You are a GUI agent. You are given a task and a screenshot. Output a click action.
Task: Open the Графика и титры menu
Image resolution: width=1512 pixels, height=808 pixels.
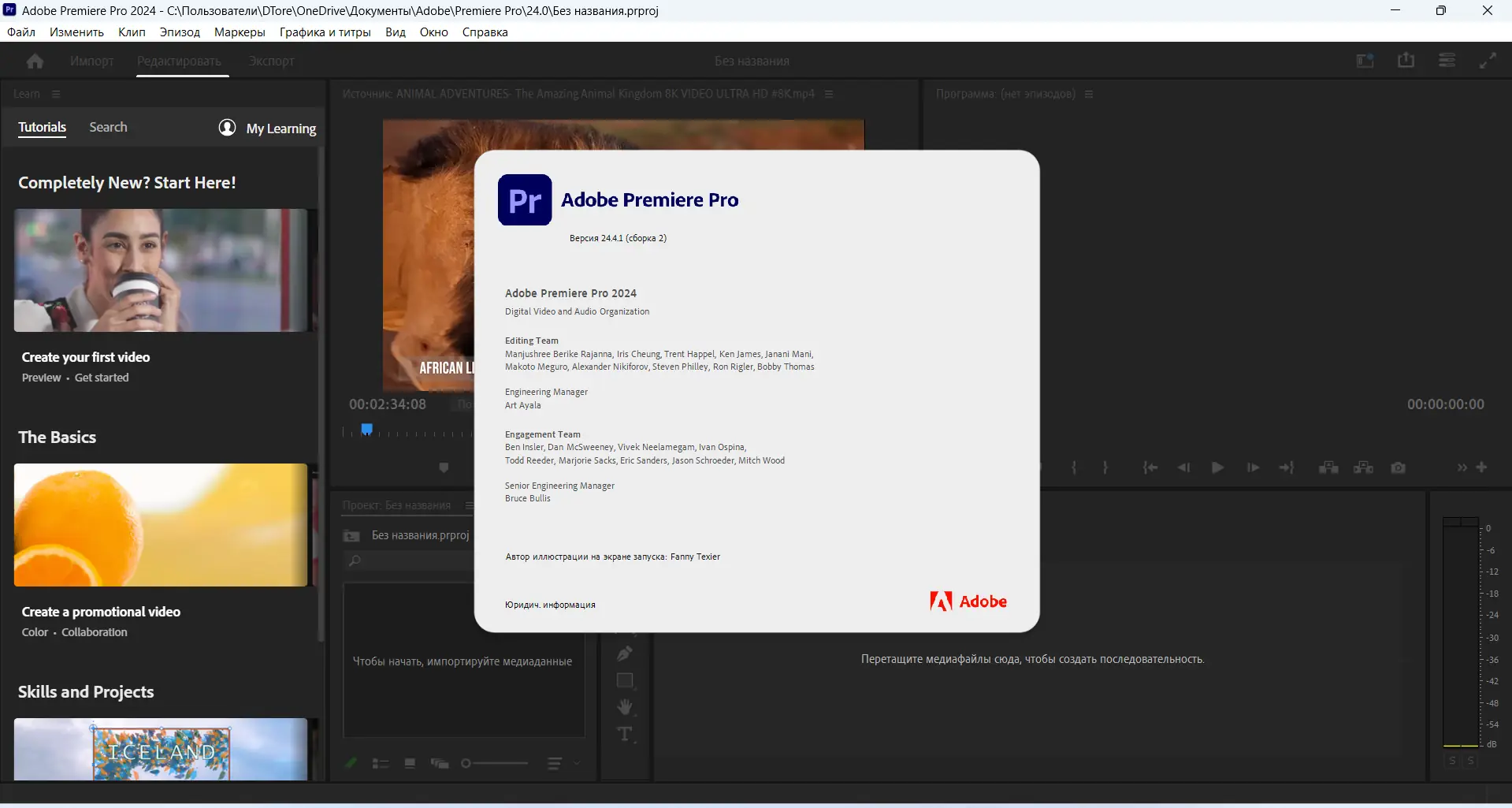coord(325,32)
